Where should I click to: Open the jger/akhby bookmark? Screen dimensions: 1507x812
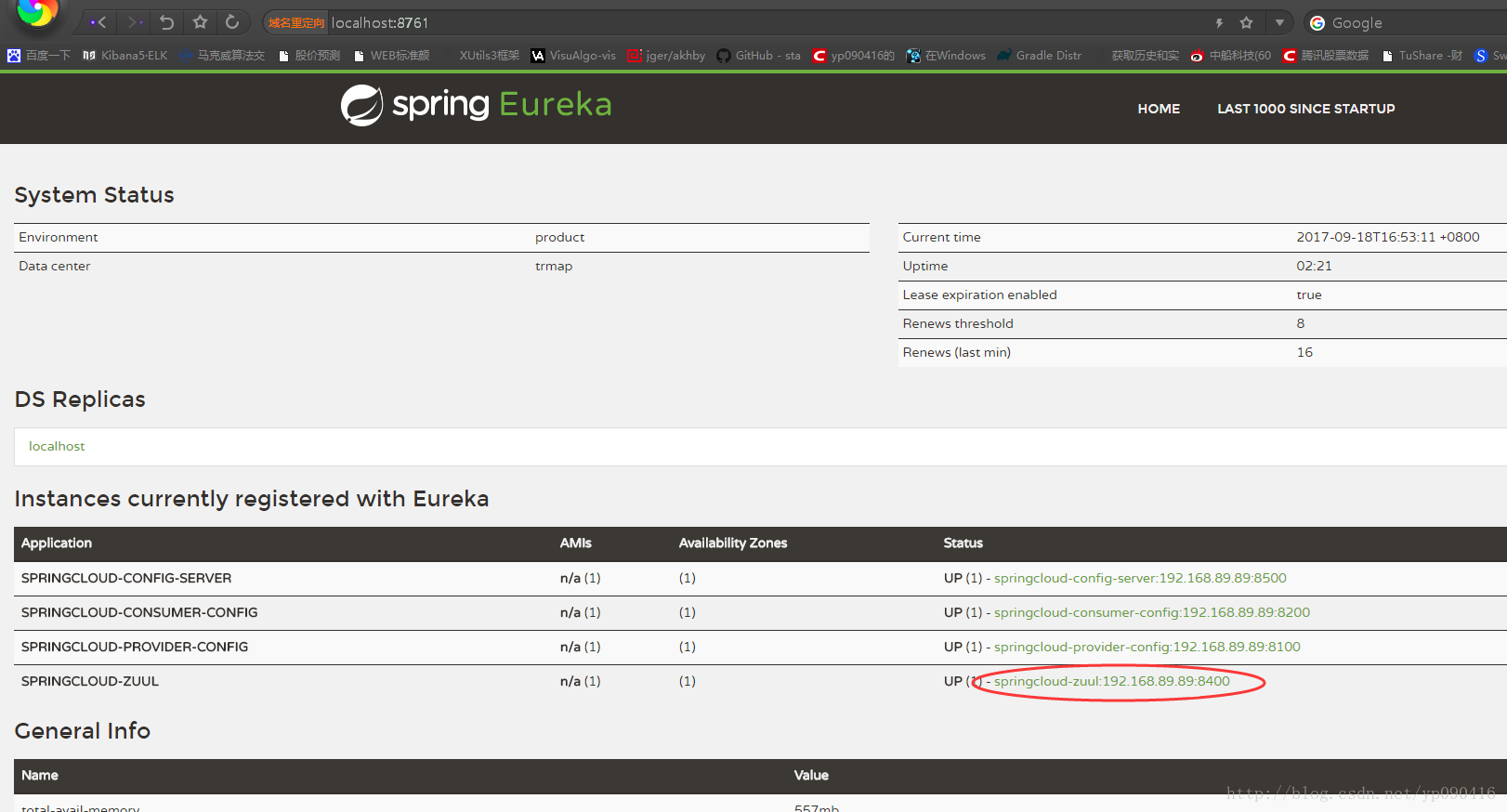pyautogui.click(x=666, y=56)
